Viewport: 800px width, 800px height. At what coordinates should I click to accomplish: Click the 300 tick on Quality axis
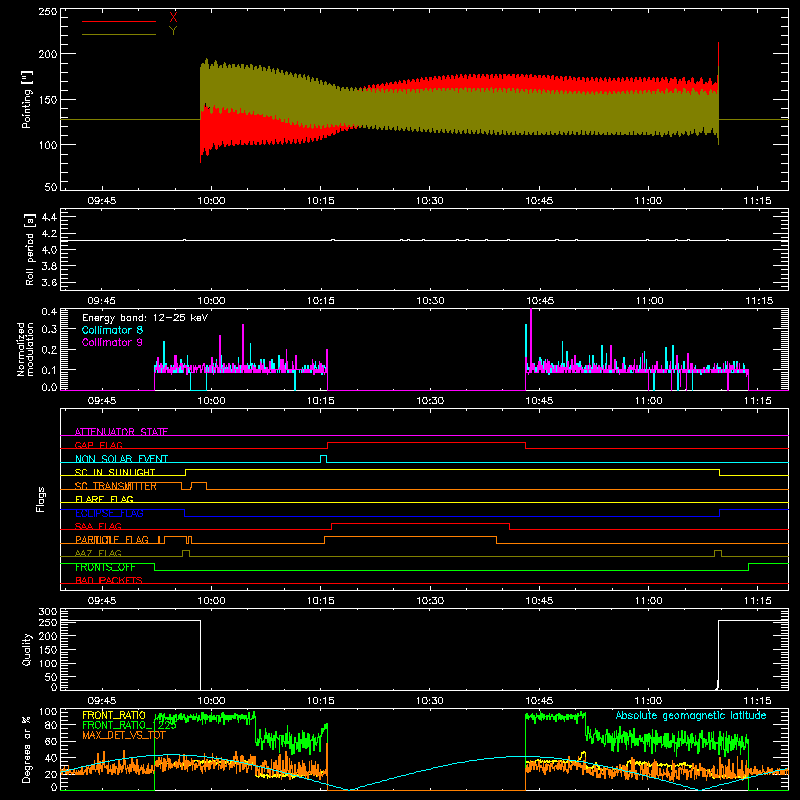coord(48,612)
